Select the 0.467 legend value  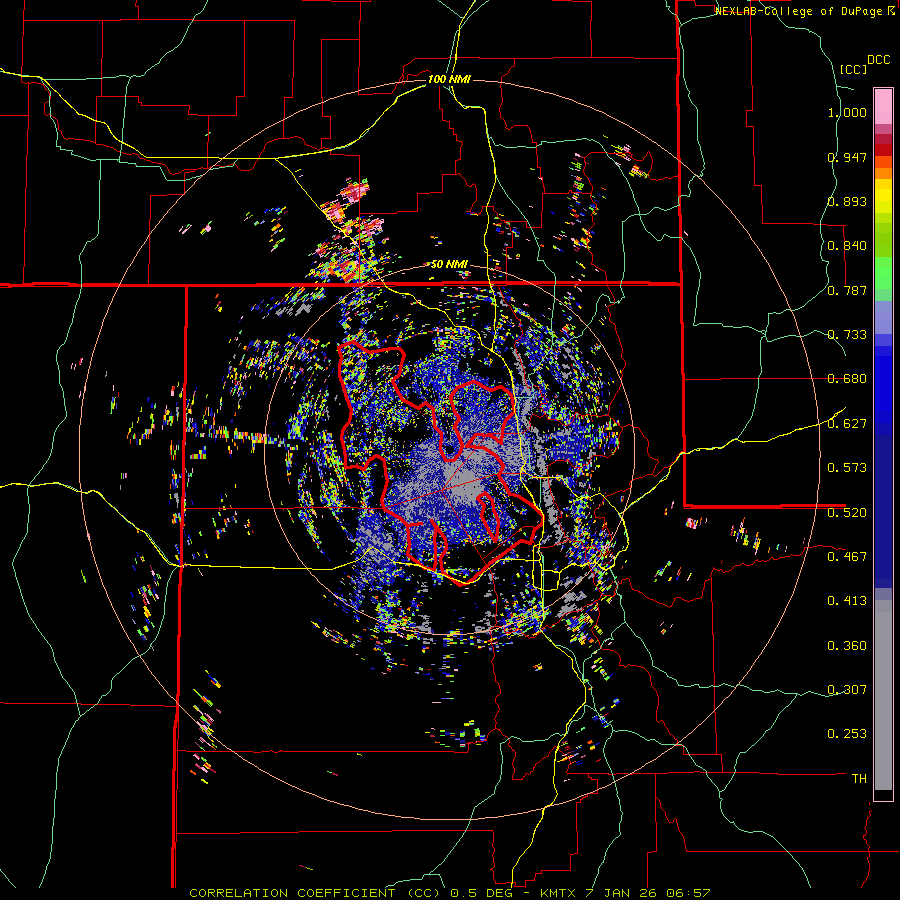(x=847, y=556)
